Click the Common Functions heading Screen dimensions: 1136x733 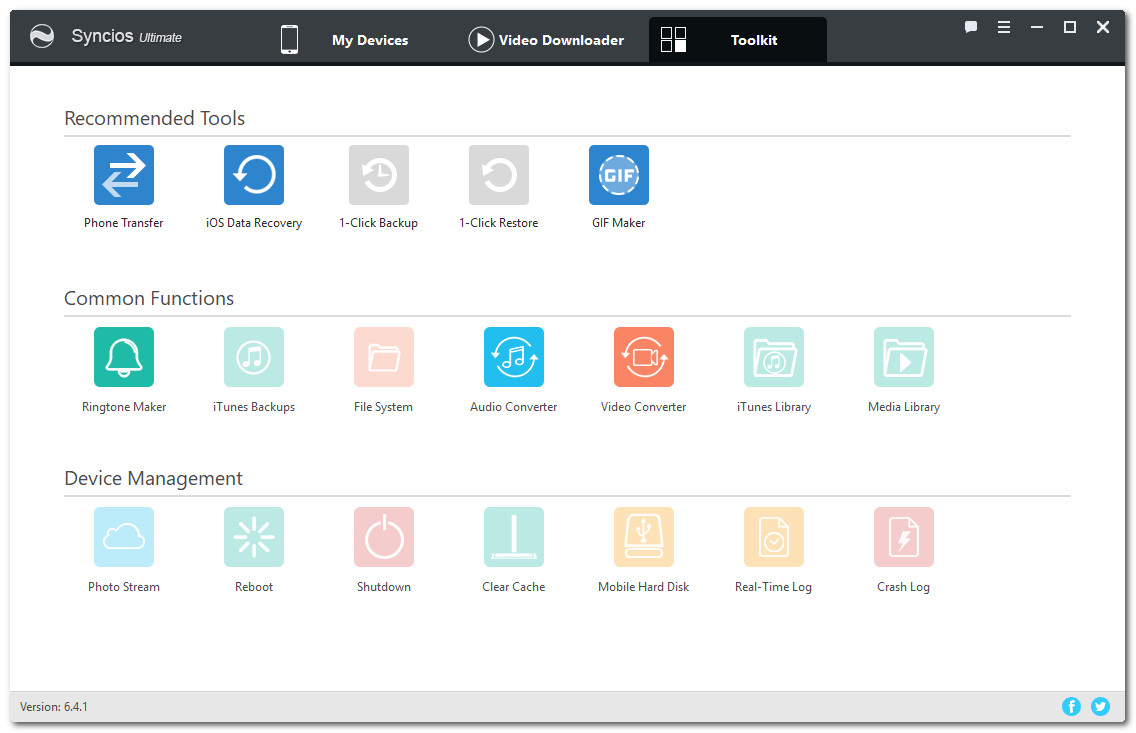tap(149, 298)
